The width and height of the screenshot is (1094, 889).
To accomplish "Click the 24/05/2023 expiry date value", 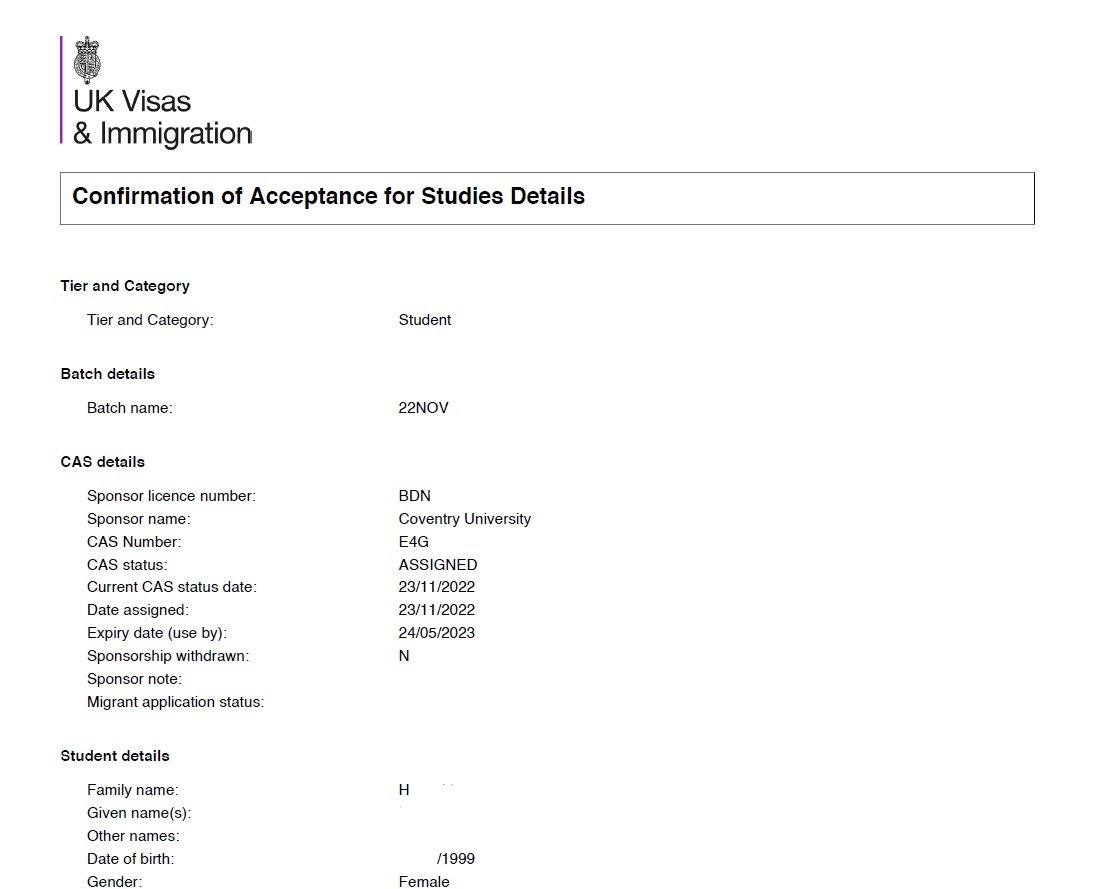I will coord(436,633).
